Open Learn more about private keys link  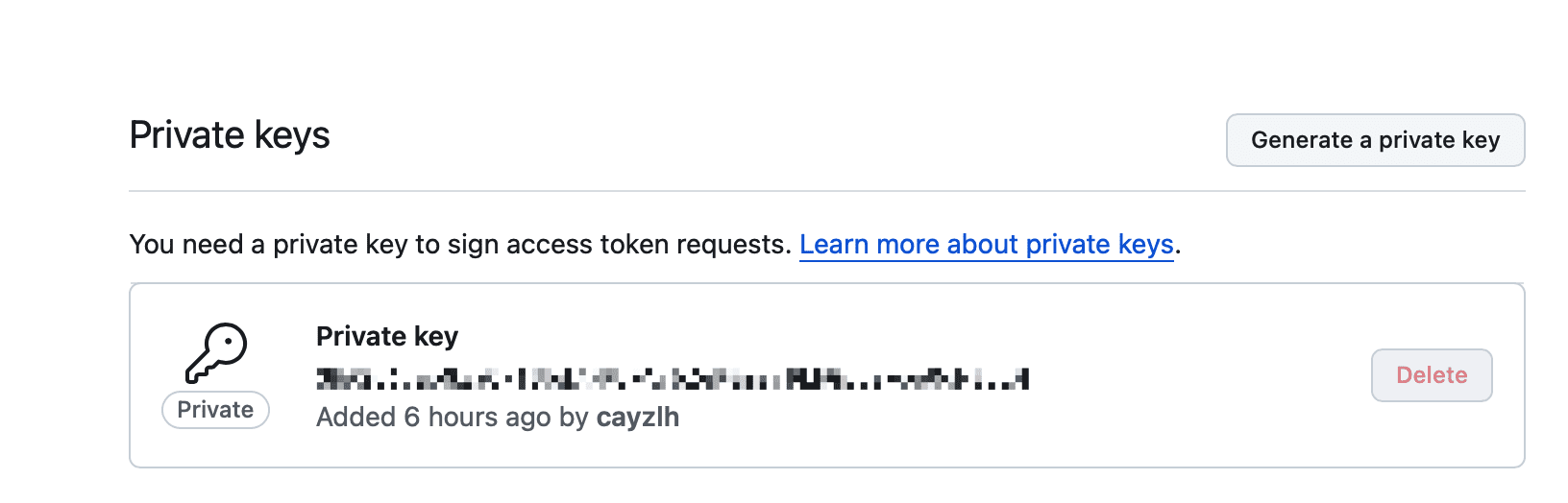986,245
